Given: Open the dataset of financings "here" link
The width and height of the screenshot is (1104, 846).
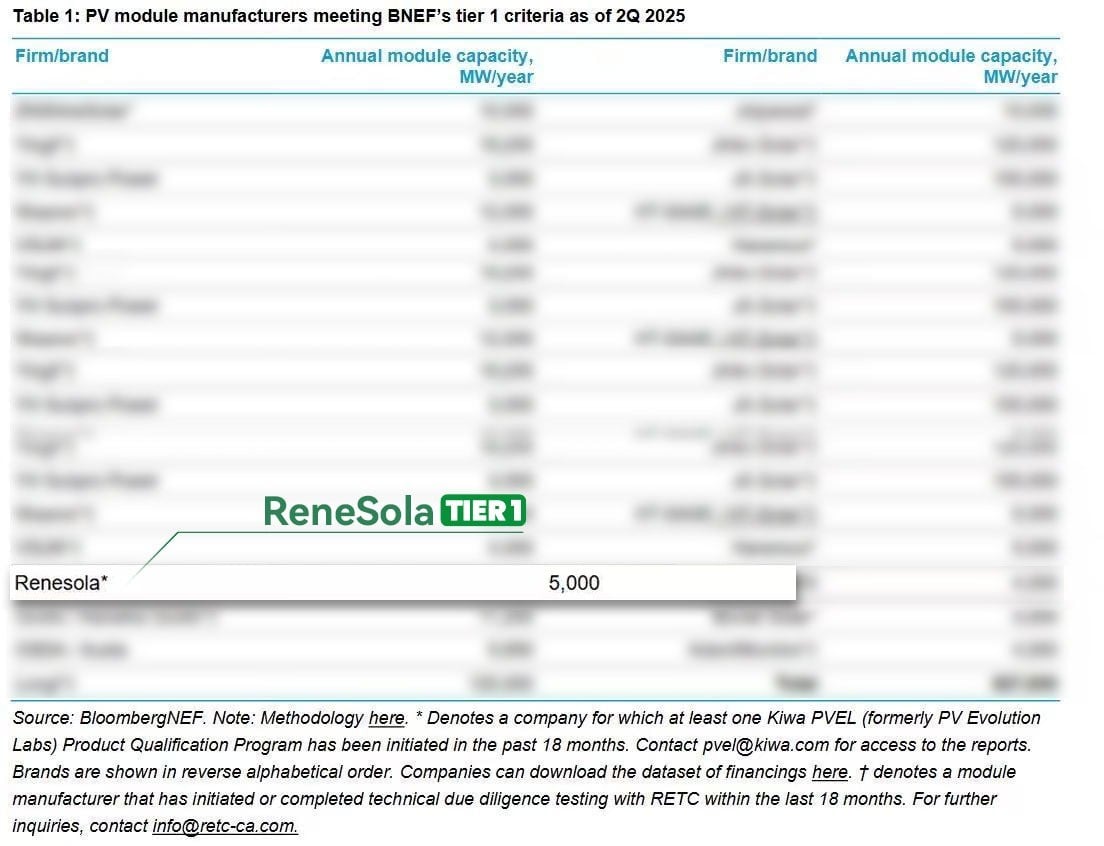Looking at the screenshot, I should tap(830, 772).
